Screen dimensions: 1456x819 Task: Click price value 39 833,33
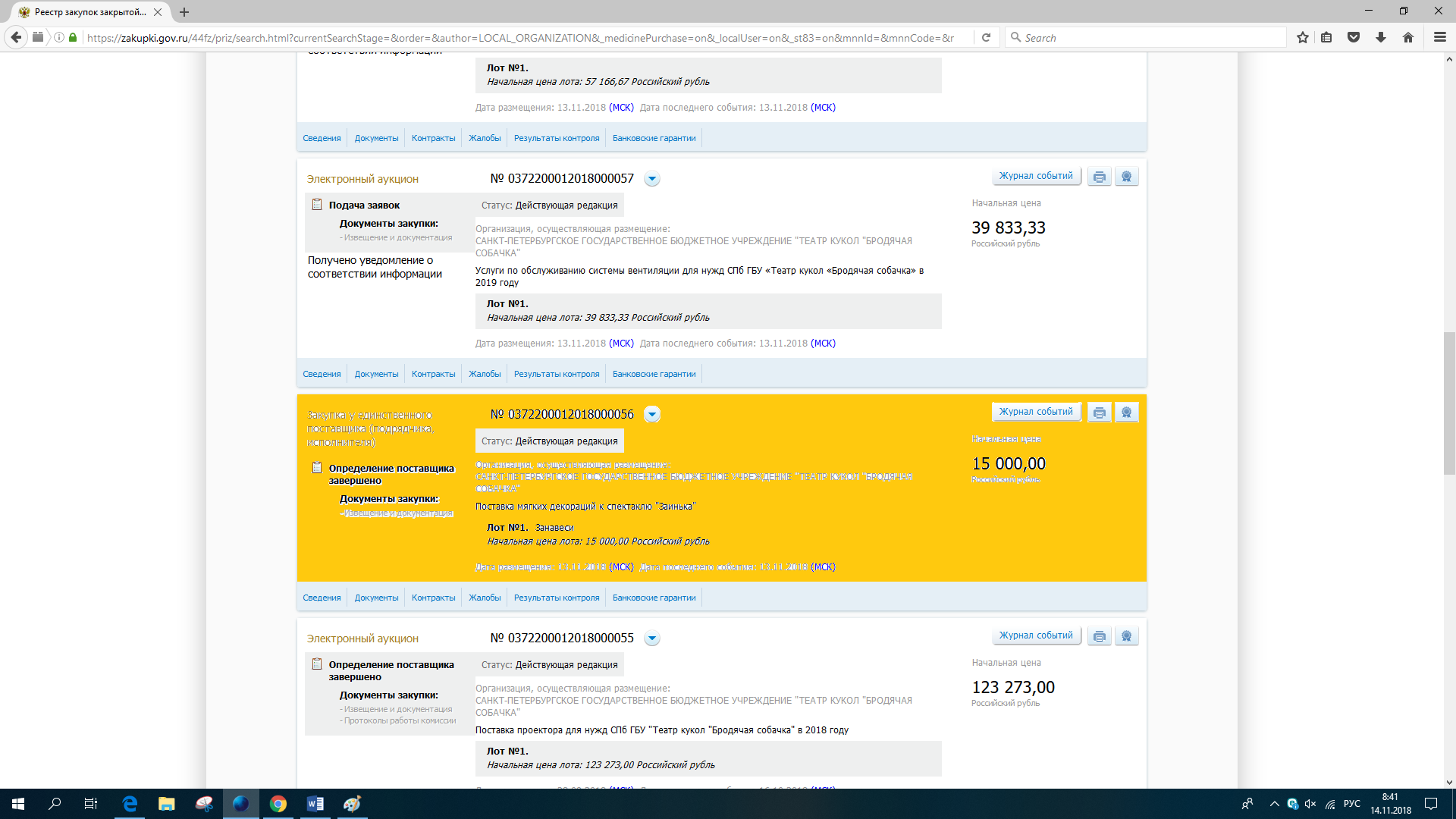pos(1009,227)
